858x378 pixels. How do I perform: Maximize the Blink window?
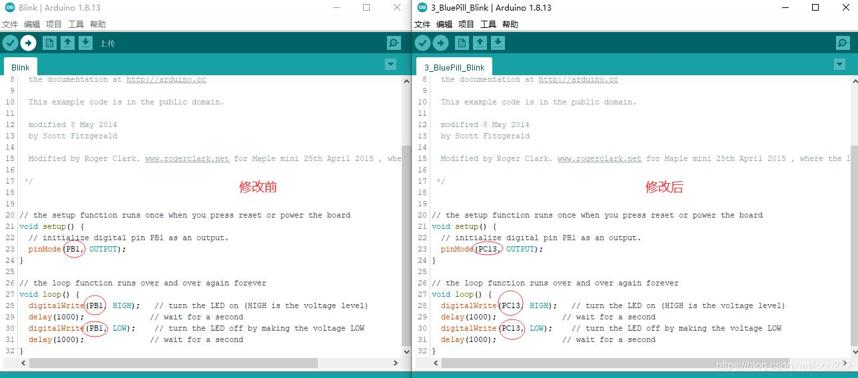pos(366,8)
